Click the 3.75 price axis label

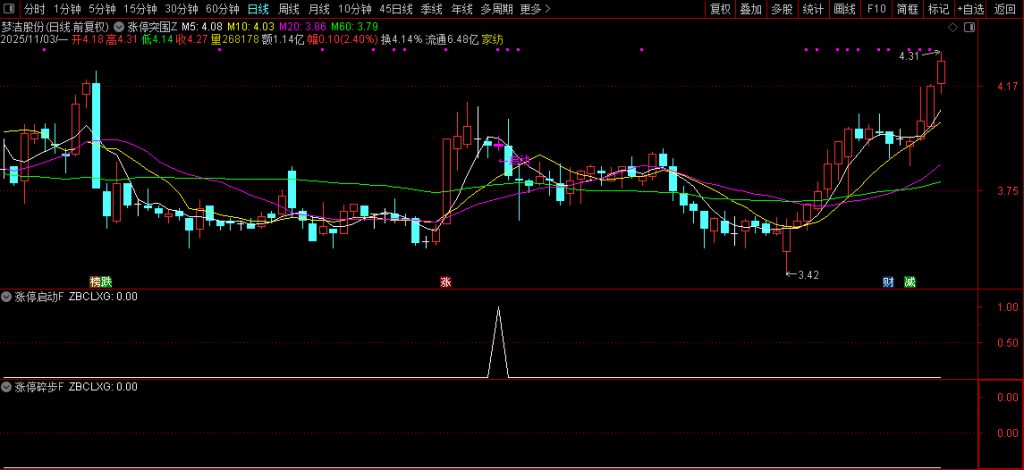coord(1008,191)
